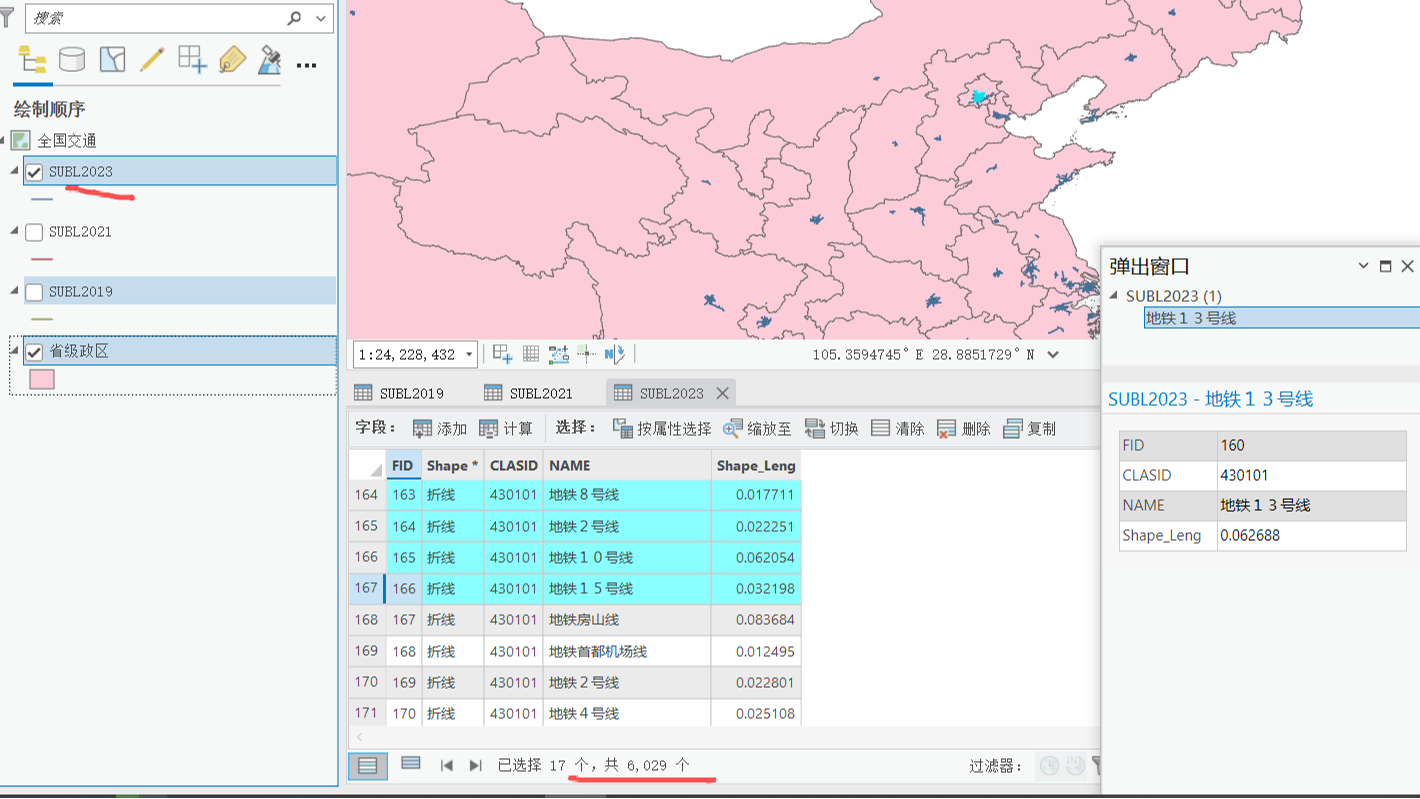Turn on the SUBL2019 layer checkbox
Screen dimensions: 1420x799
click(x=34, y=292)
